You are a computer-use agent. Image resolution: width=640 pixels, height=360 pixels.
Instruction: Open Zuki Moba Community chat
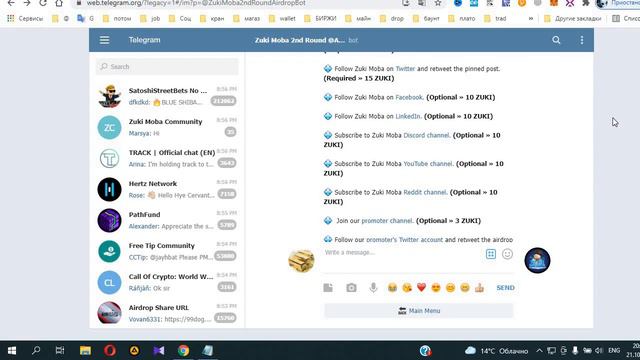click(x=167, y=127)
